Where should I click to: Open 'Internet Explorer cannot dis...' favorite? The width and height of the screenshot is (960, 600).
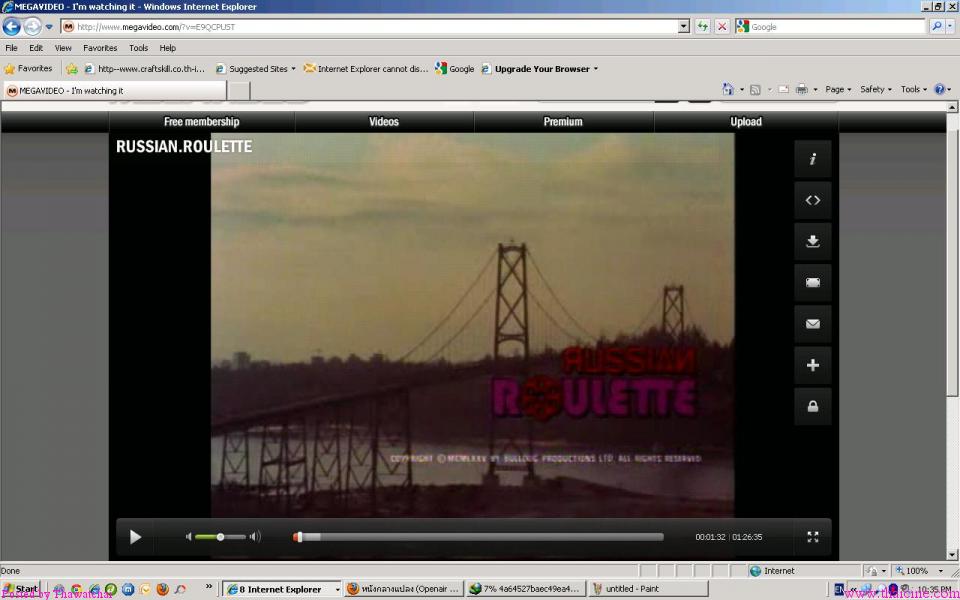[366, 69]
